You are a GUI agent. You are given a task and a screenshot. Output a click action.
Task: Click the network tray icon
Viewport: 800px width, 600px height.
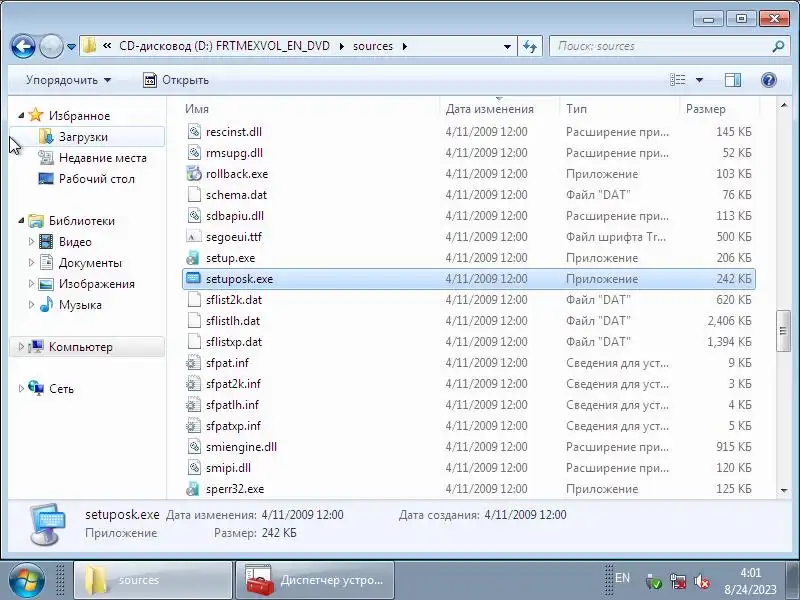tap(678, 581)
